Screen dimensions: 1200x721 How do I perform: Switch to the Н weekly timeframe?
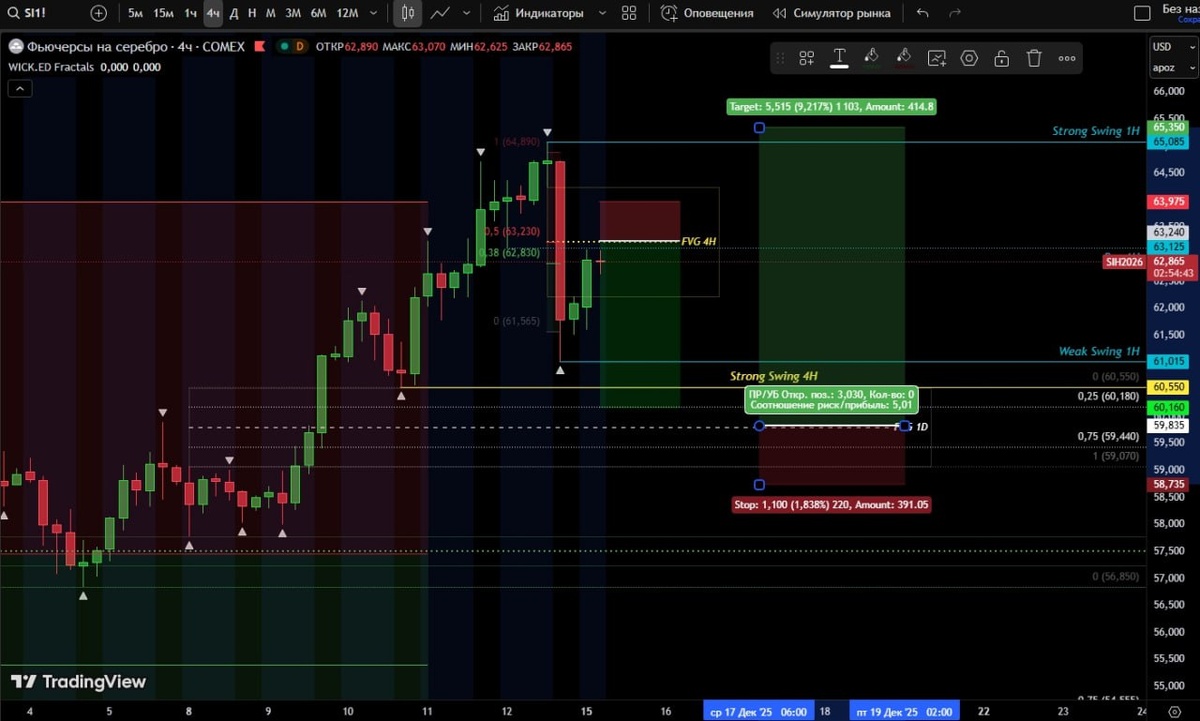pos(252,13)
